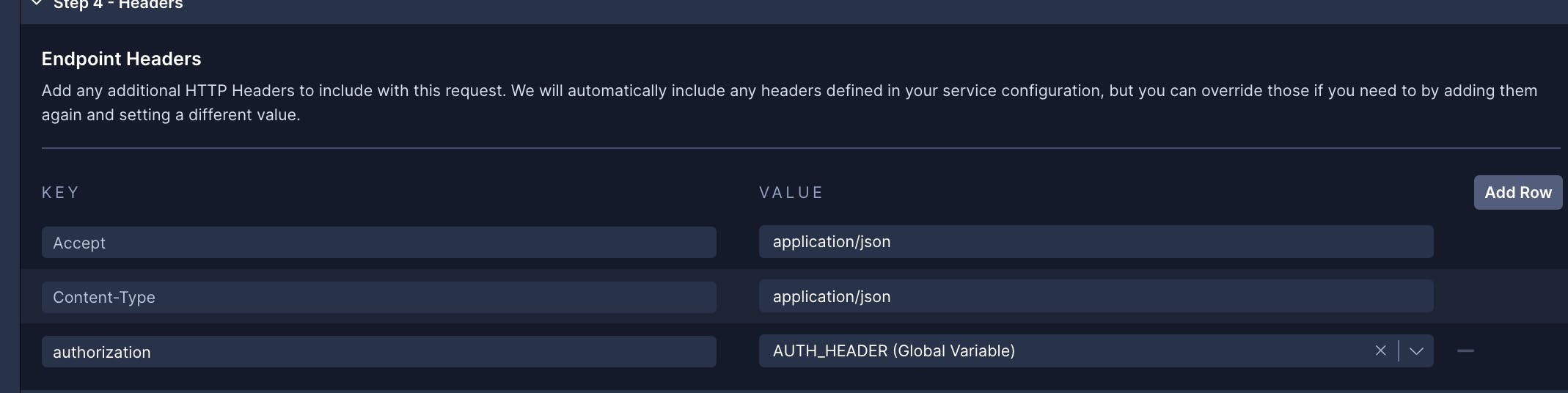Focus the authorization key input

click(378, 352)
